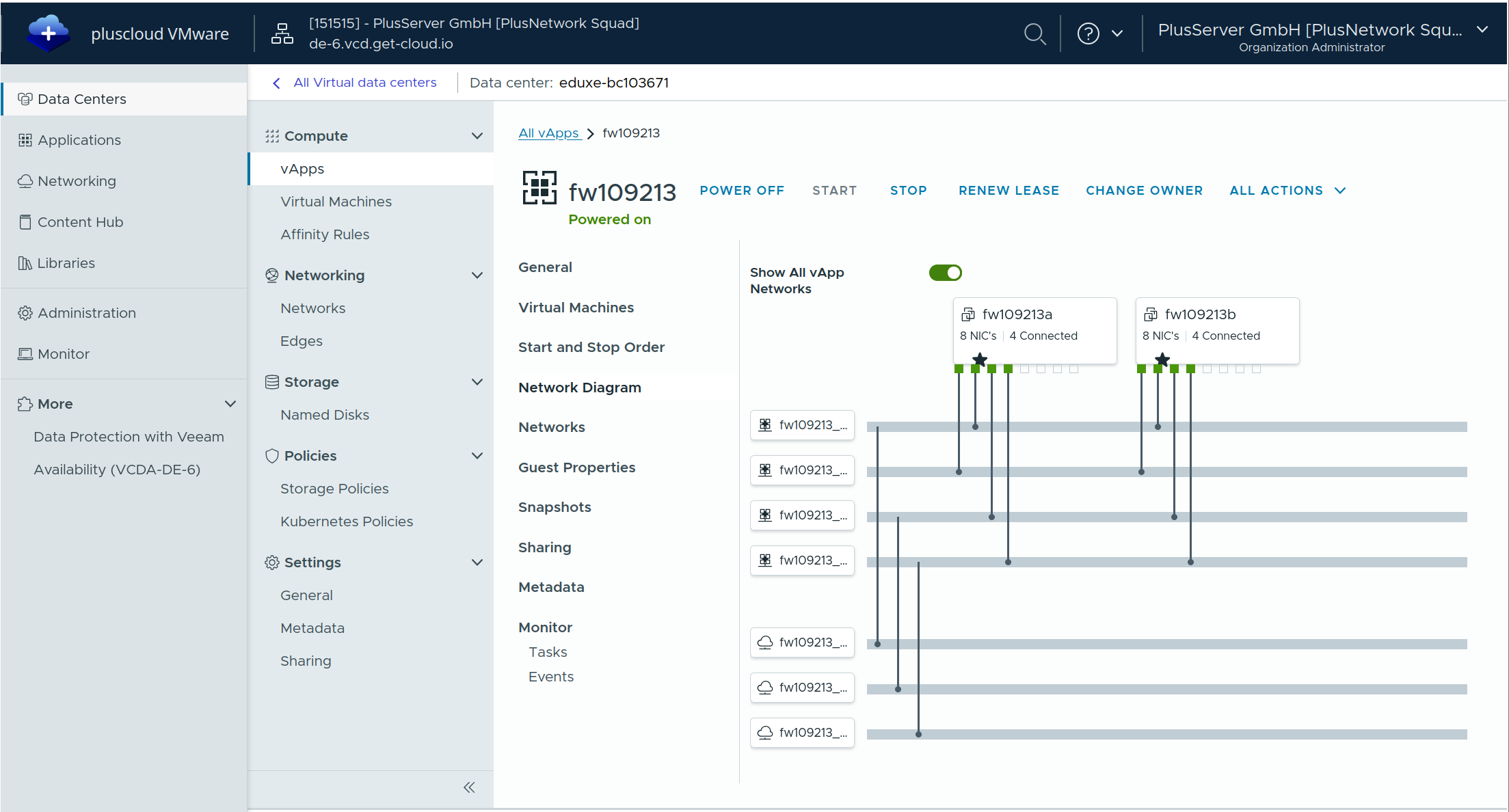Click the Storage section disk icon

[272, 382]
